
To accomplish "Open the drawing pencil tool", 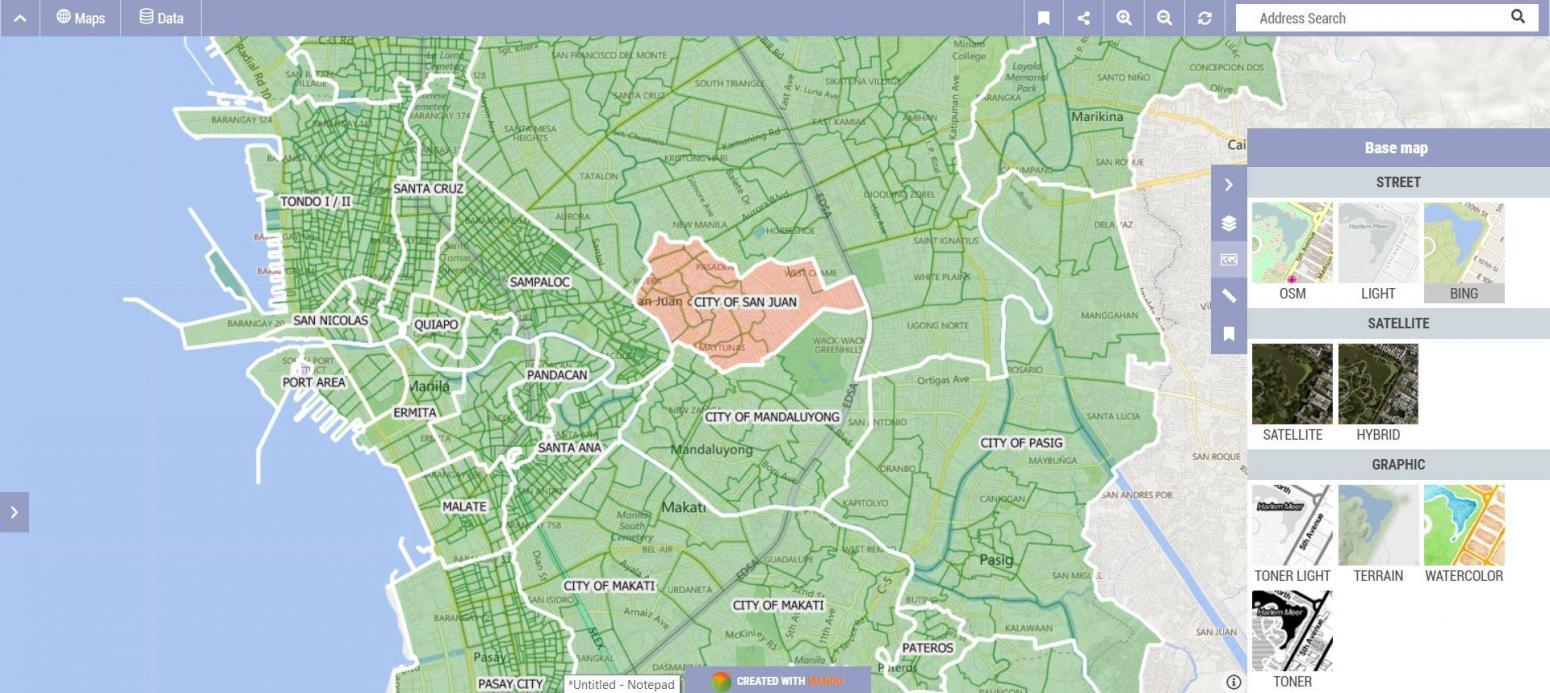I will (x=1228, y=296).
